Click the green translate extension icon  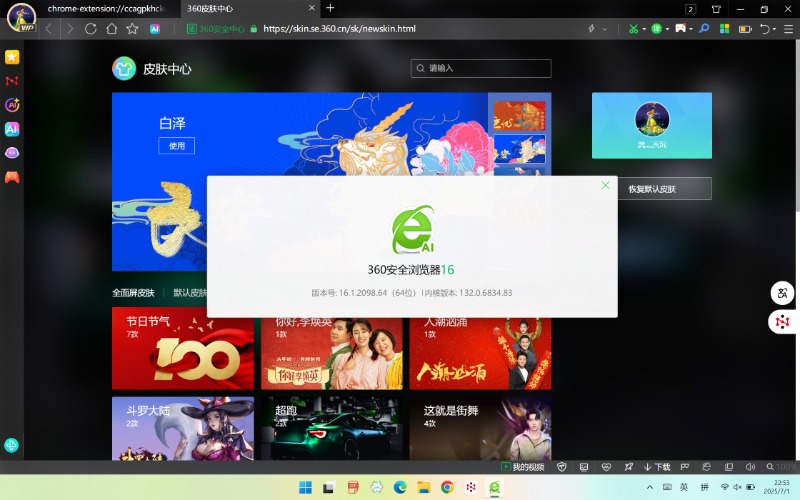tap(657, 29)
